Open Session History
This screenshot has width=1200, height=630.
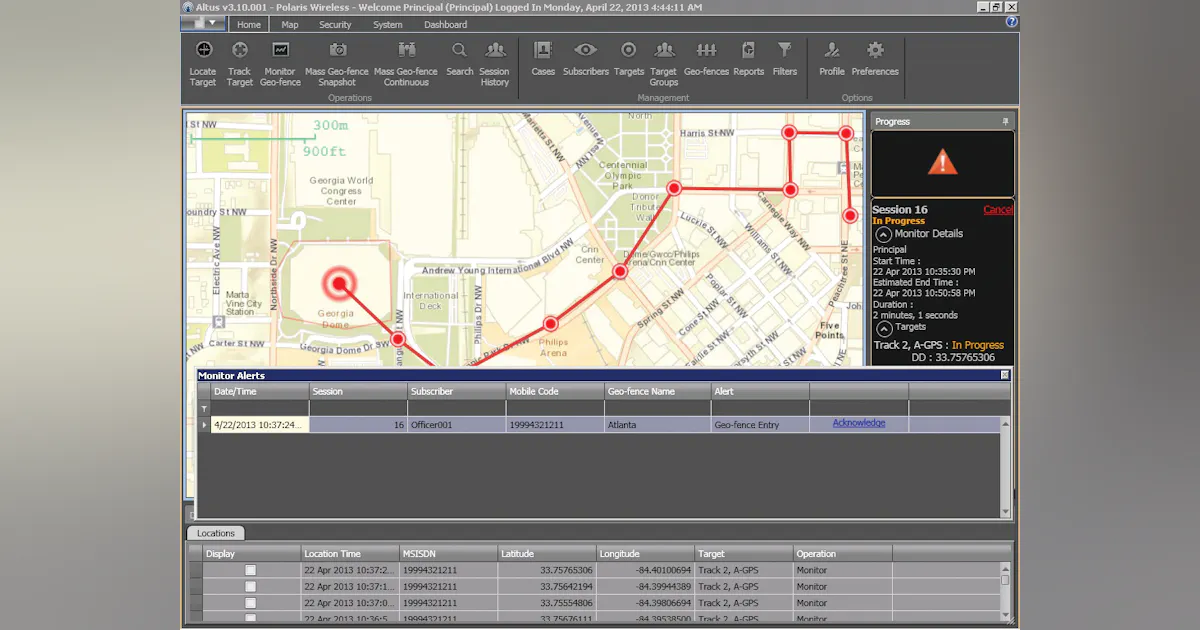pos(494,50)
